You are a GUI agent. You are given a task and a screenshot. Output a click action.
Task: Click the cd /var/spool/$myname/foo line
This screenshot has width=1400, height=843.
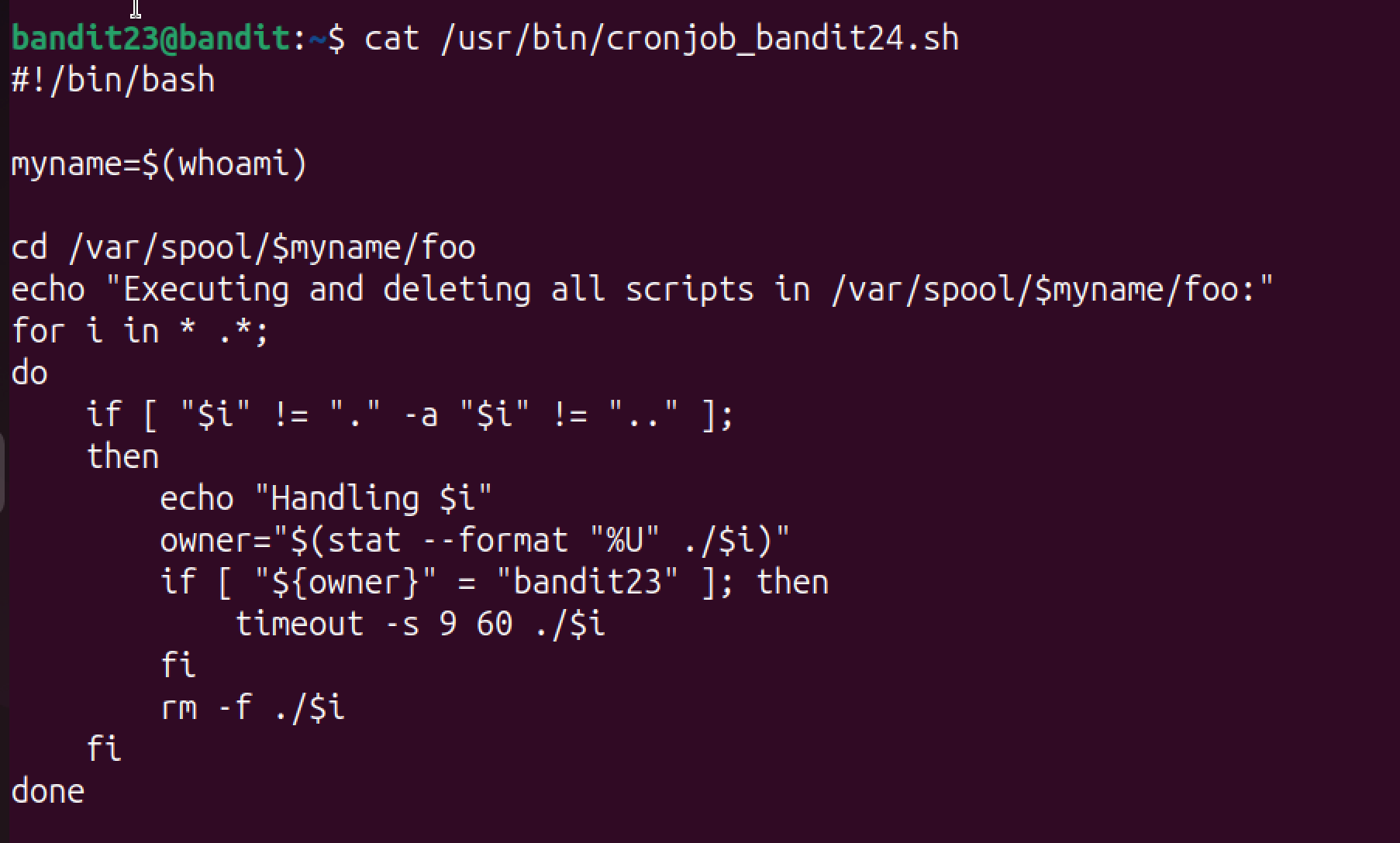(243, 248)
